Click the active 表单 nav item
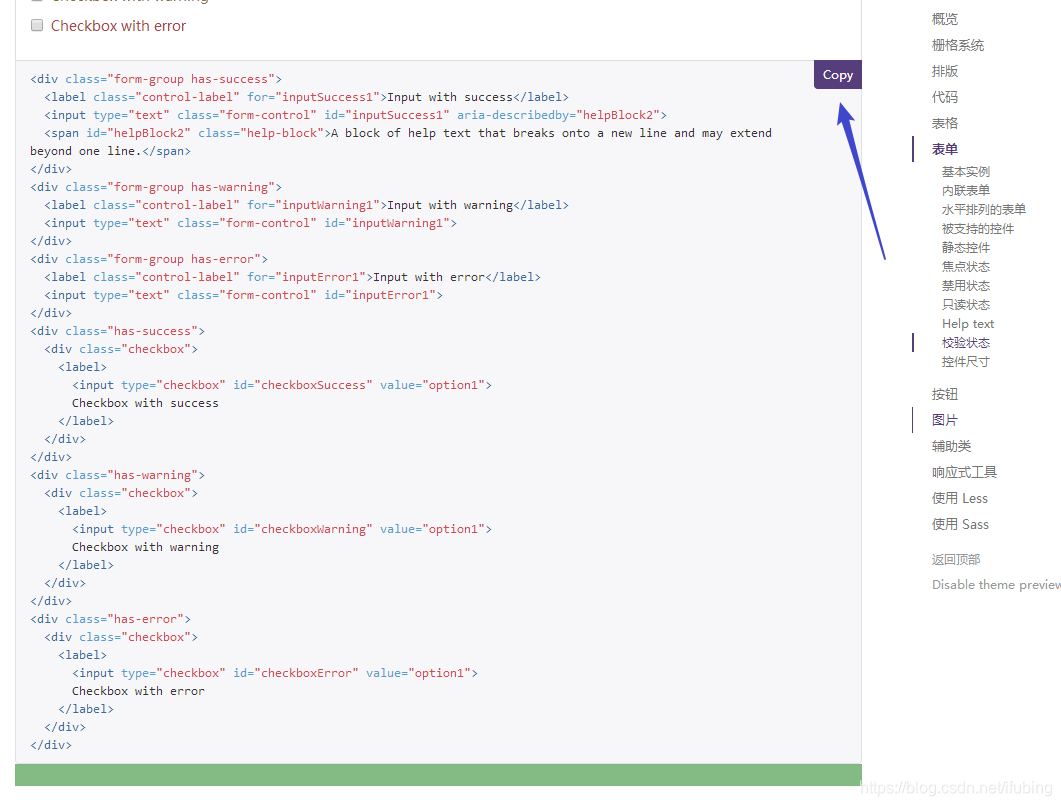This screenshot has width=1061, height=806. [x=945, y=149]
